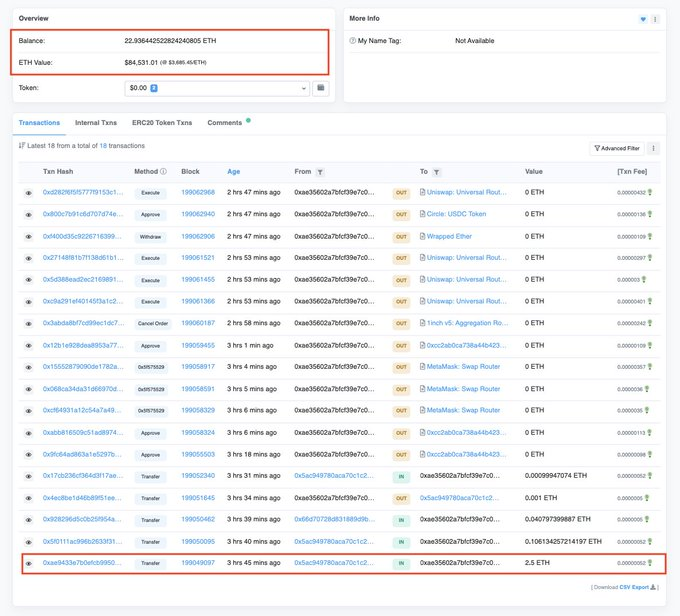Toggle quick view eye for Cancel Order row

coord(29,324)
